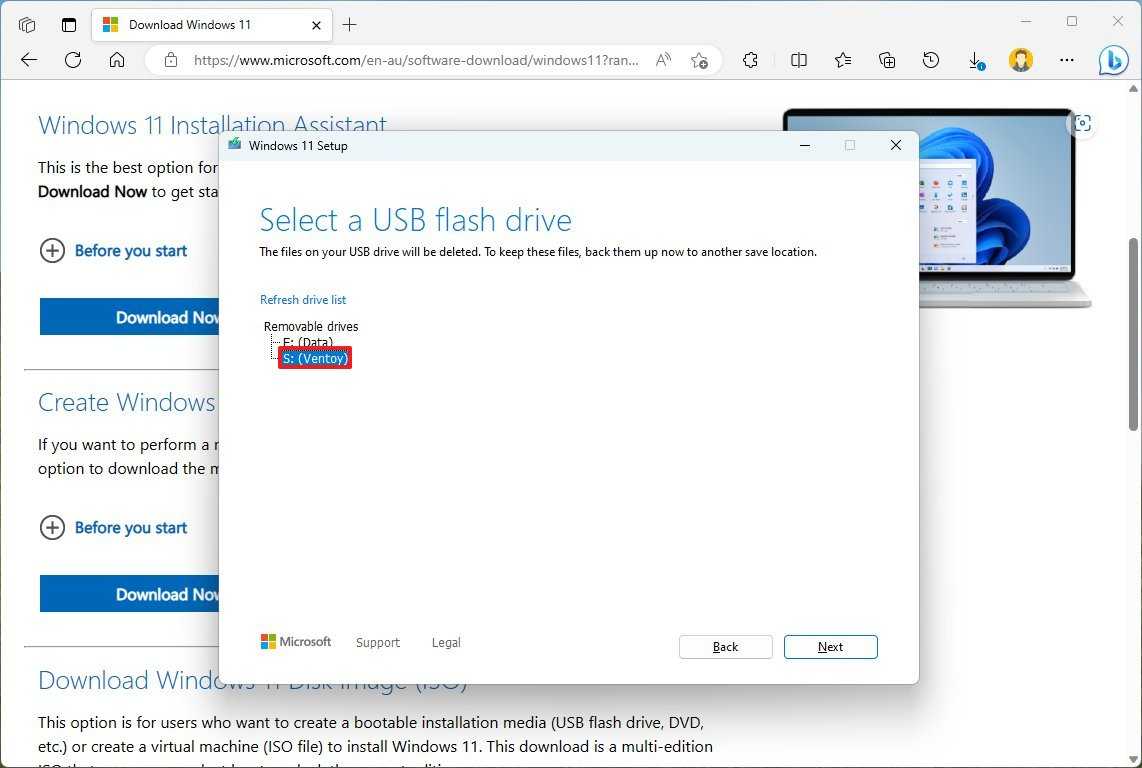
Task: Expand Before you start under Create Windows media
Action: tap(113, 528)
